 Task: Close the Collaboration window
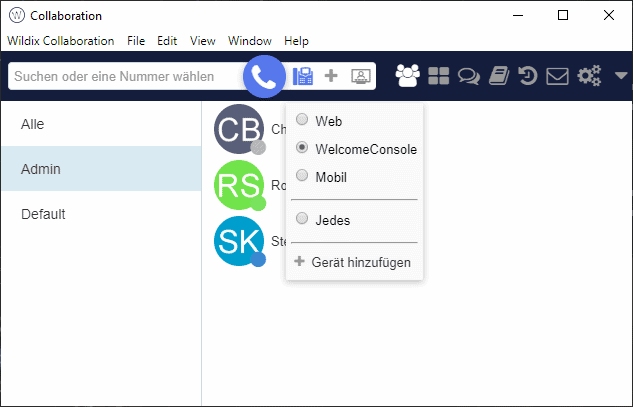609,15
